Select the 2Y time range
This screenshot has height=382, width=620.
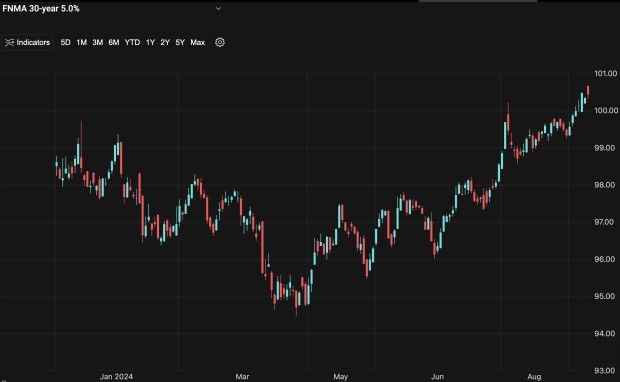tap(165, 42)
